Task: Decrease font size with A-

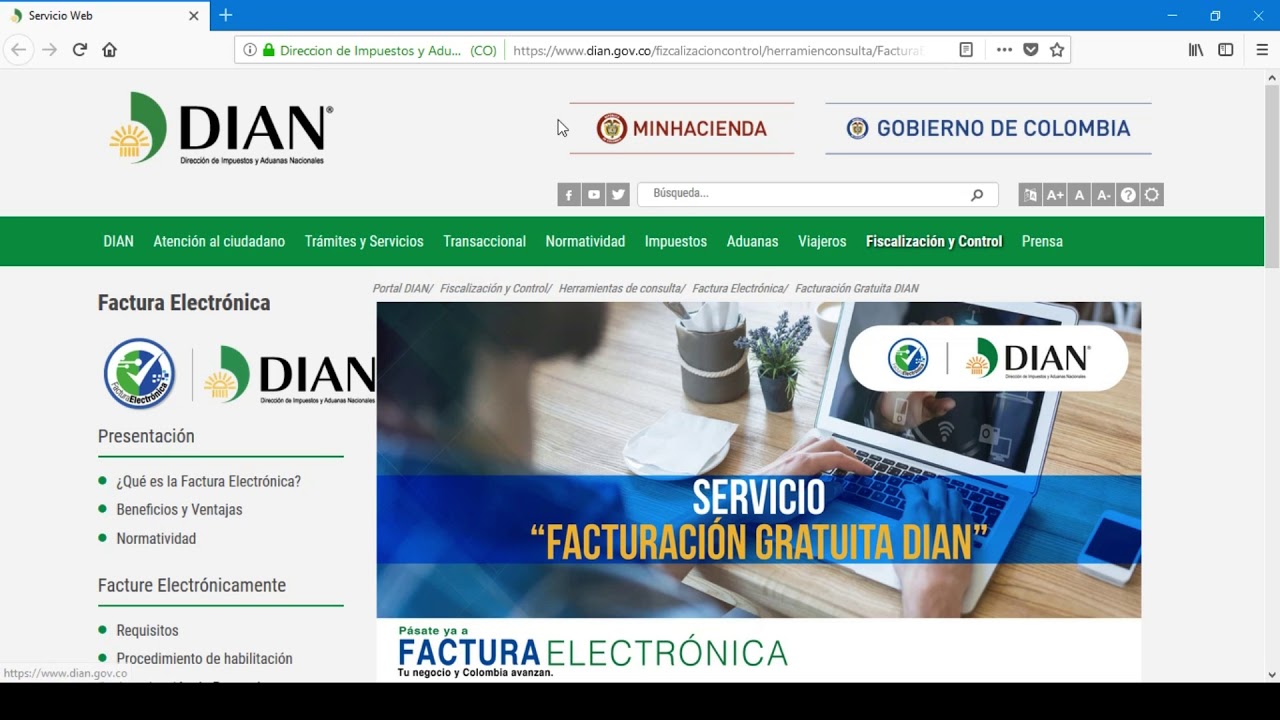Action: point(1103,195)
